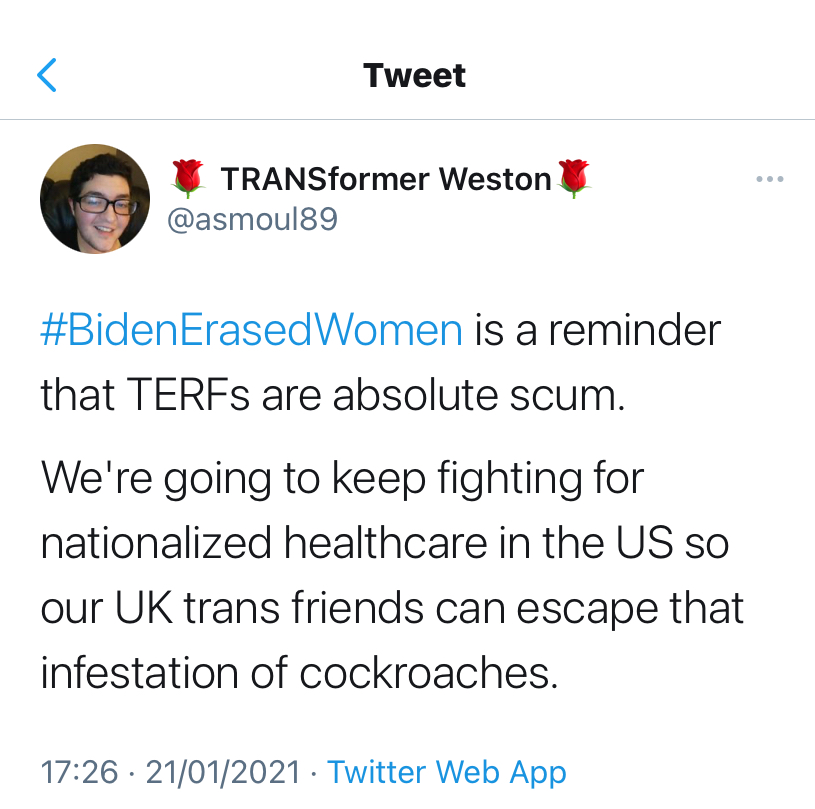Click the Twitter Web App source link
The width and height of the screenshot is (815, 809).
446,772
